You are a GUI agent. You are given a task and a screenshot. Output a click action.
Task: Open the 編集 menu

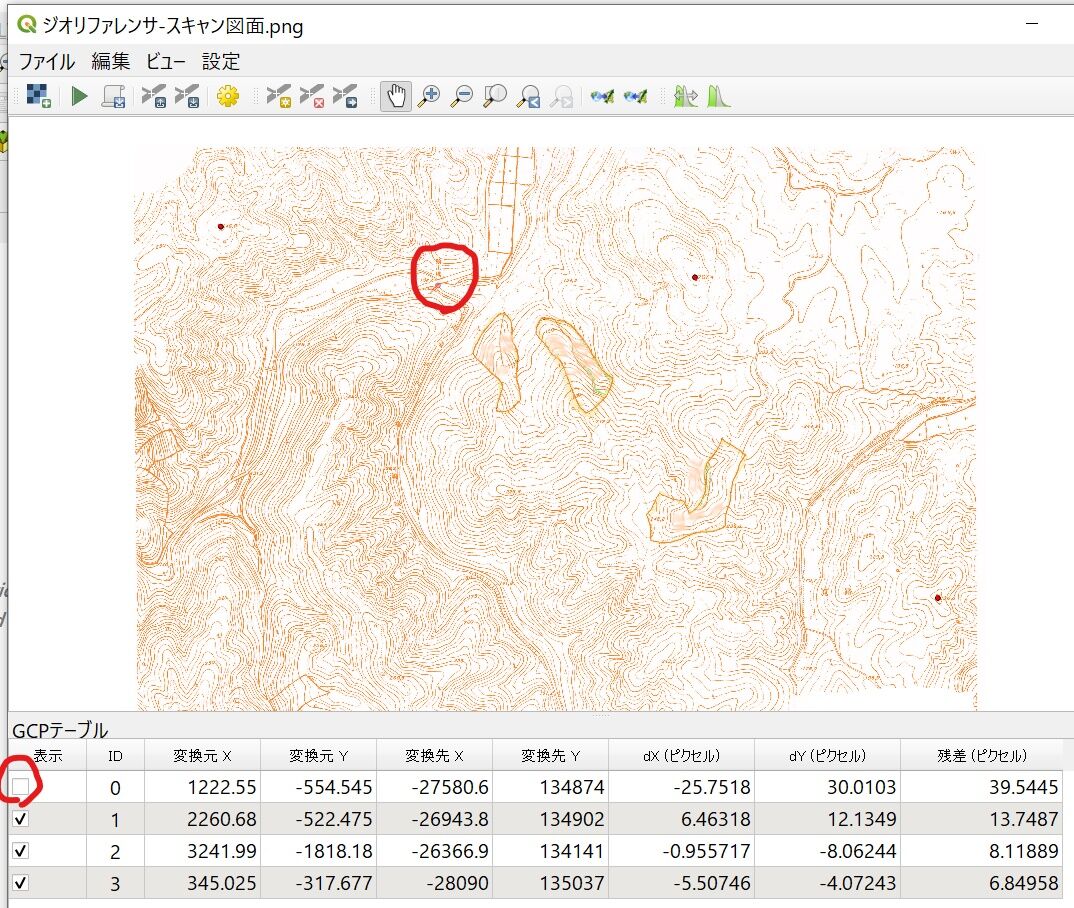(x=111, y=62)
